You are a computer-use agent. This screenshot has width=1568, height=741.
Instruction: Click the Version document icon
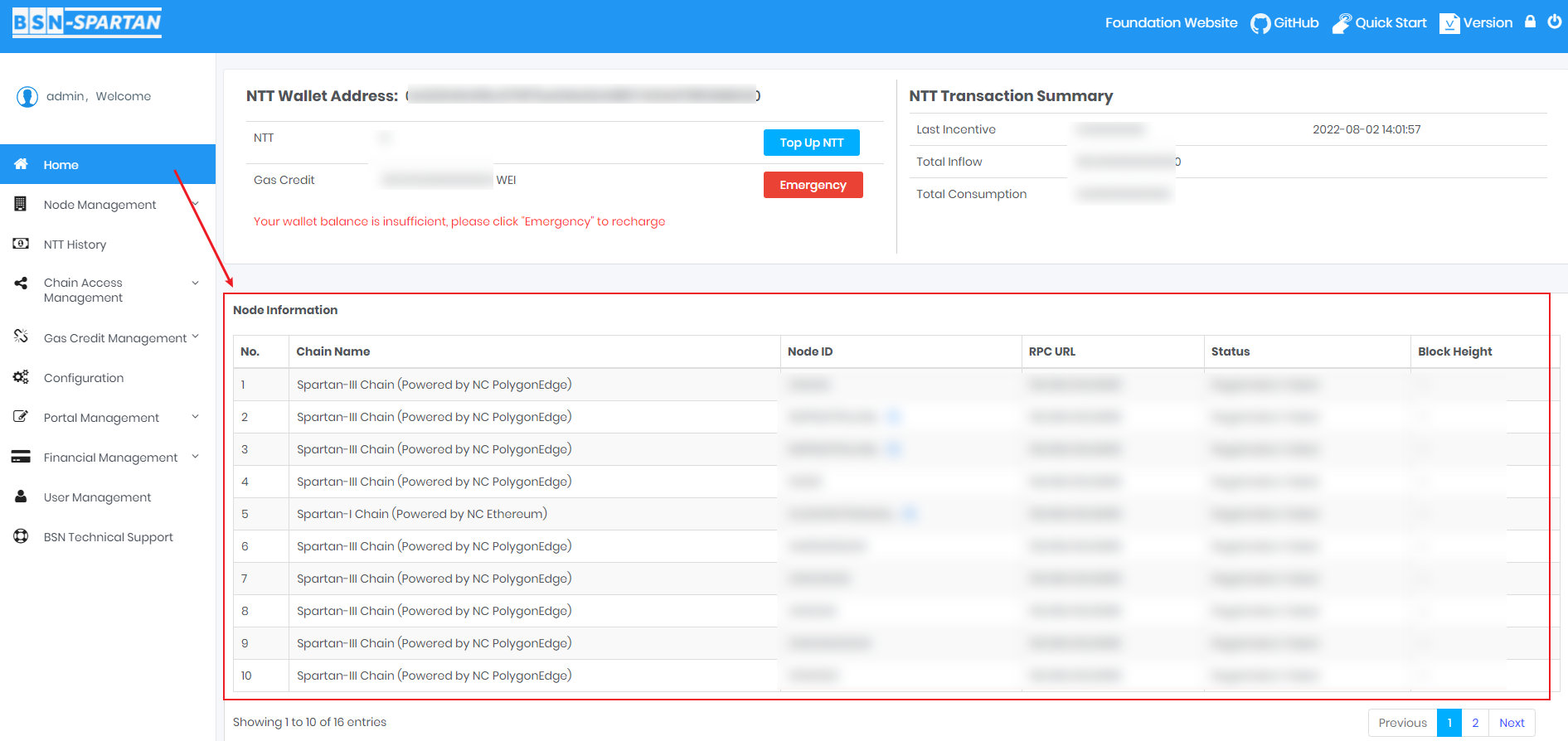coord(1449,23)
